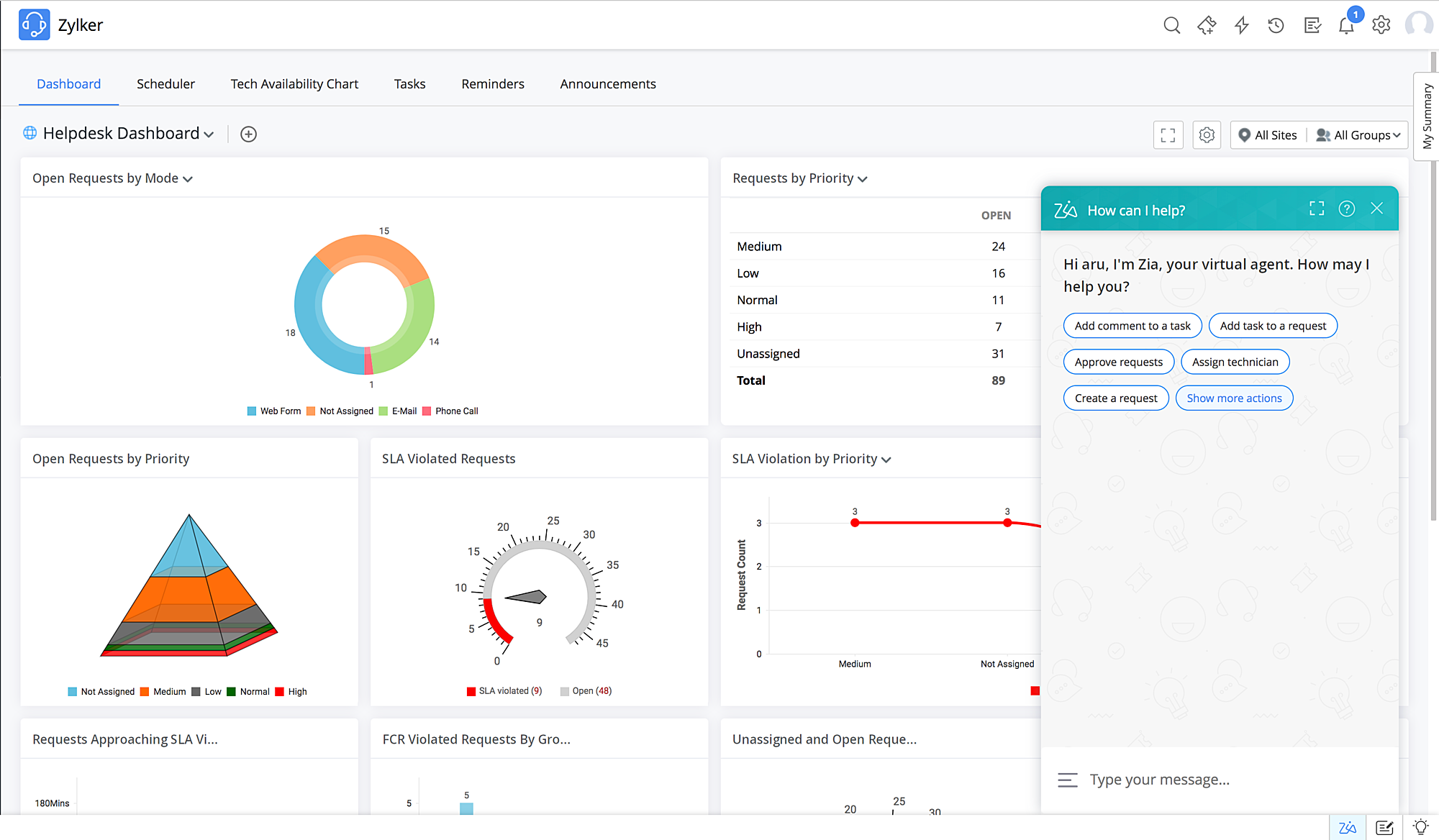Click the add new dashboard plus icon
Viewport: 1439px width, 840px height.
[x=248, y=134]
